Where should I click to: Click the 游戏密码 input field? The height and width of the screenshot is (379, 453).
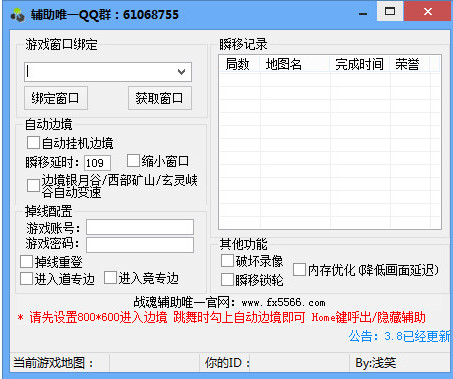(x=140, y=245)
